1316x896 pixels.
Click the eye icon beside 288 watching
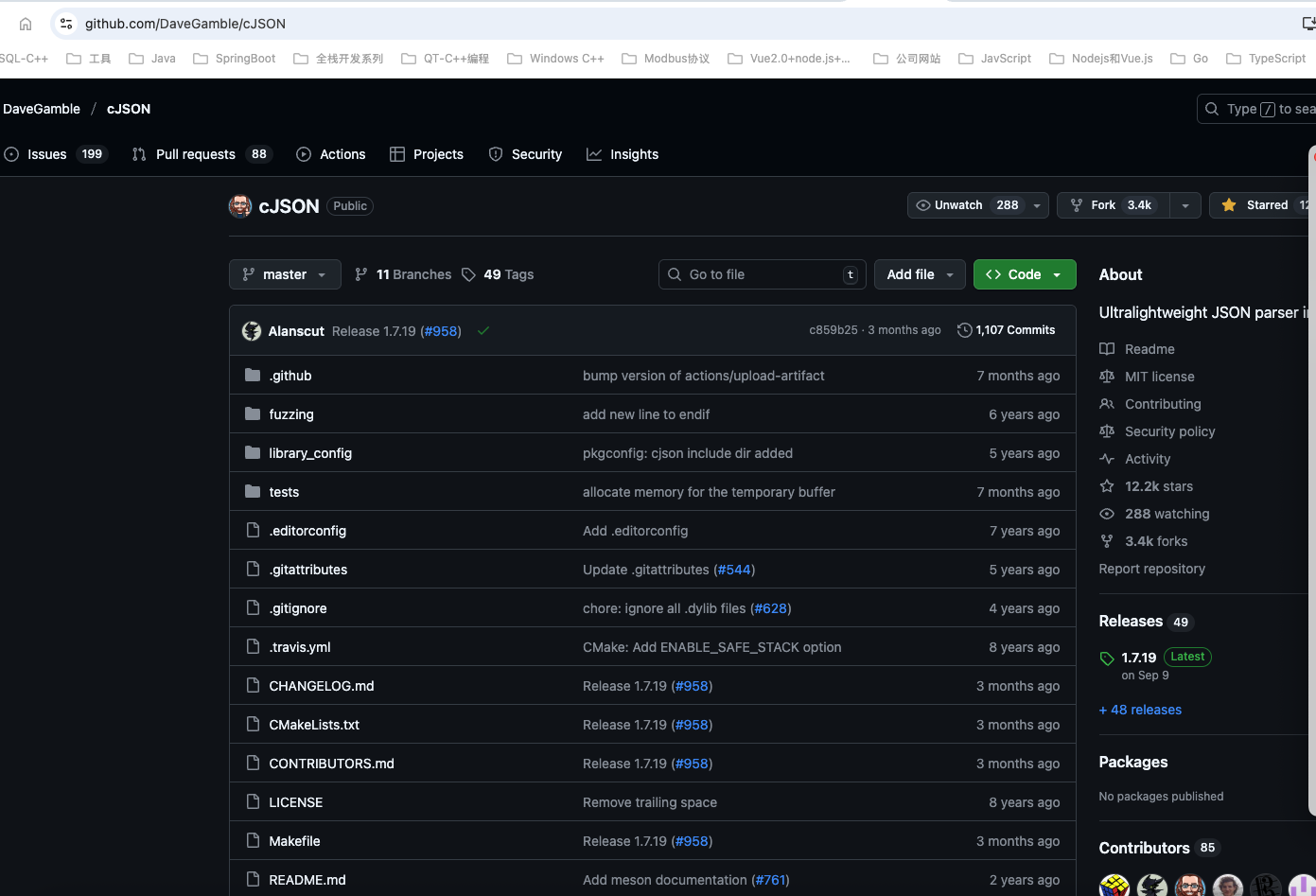pos(1107,514)
